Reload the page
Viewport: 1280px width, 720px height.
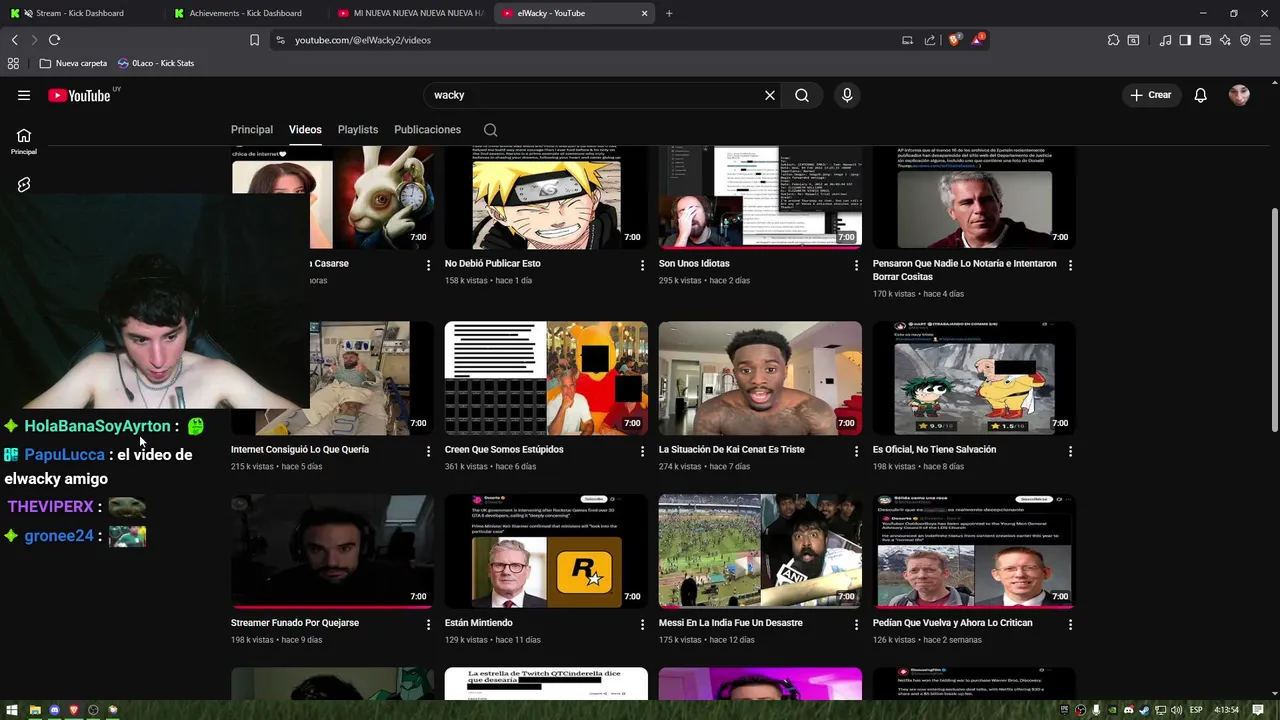(x=54, y=40)
